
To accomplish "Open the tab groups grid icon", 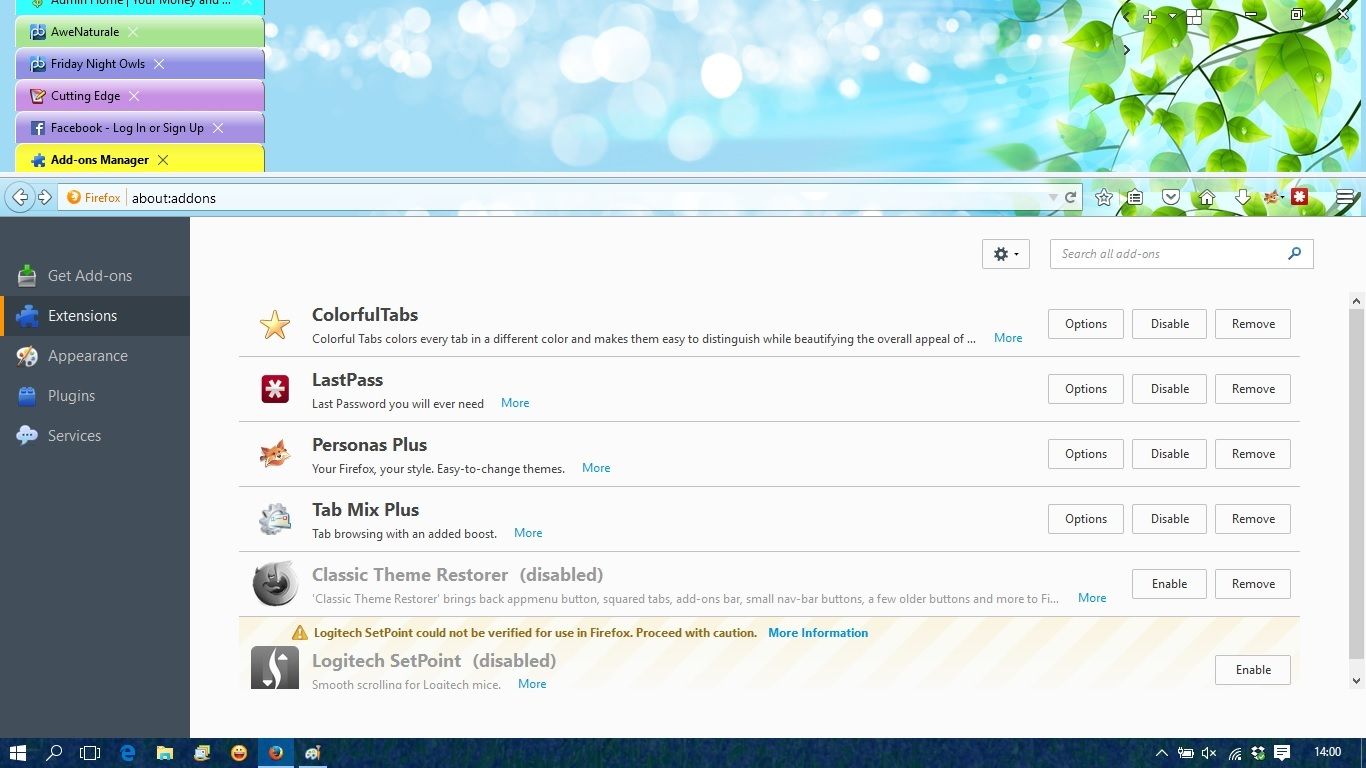I will [1194, 16].
